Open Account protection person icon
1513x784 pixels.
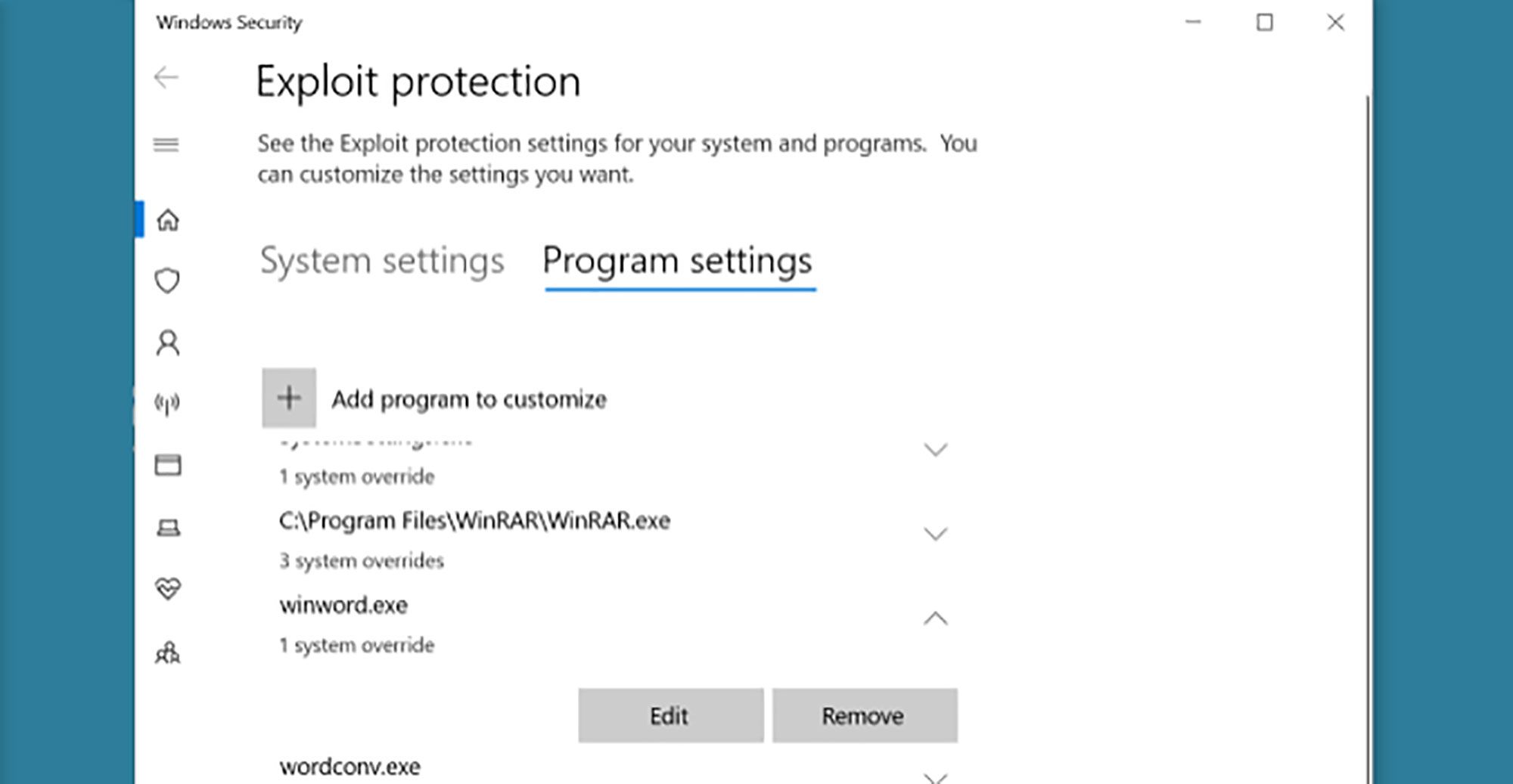coord(168,343)
